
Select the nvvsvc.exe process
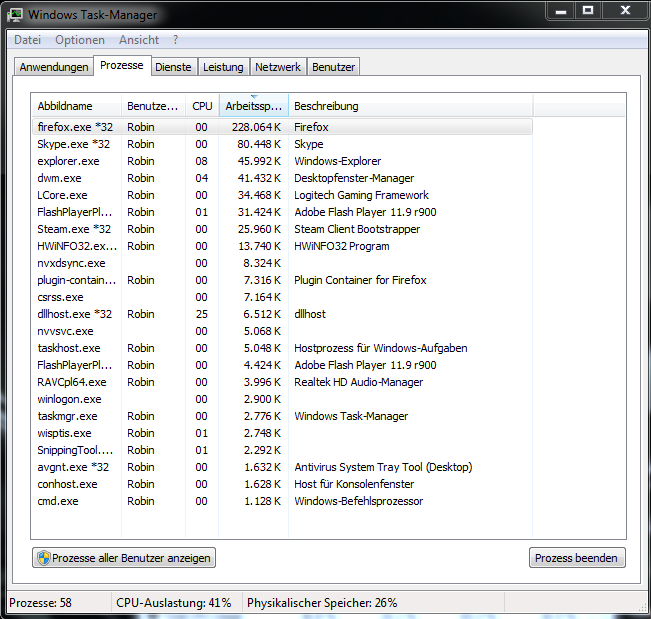[x=282, y=331]
